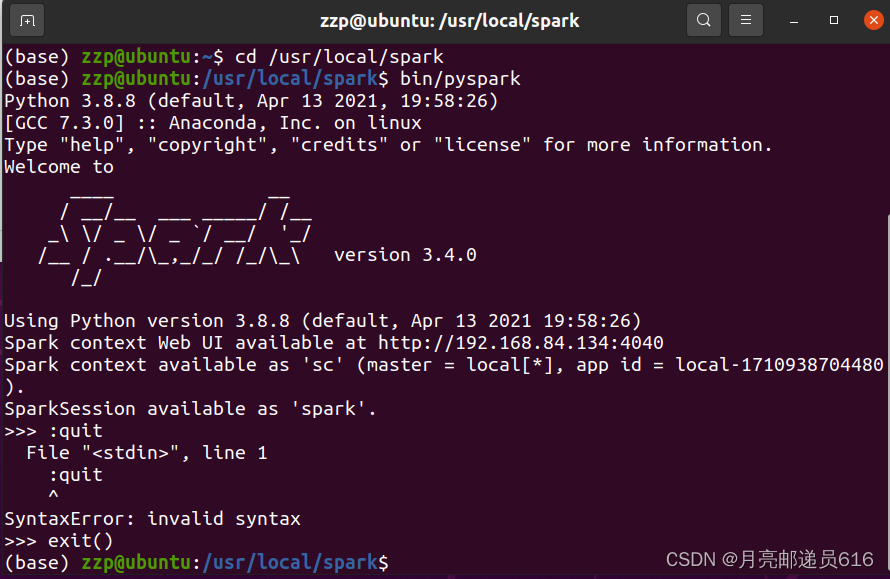Click the exit() command text
This screenshot has width=890, height=579.
tap(80, 540)
